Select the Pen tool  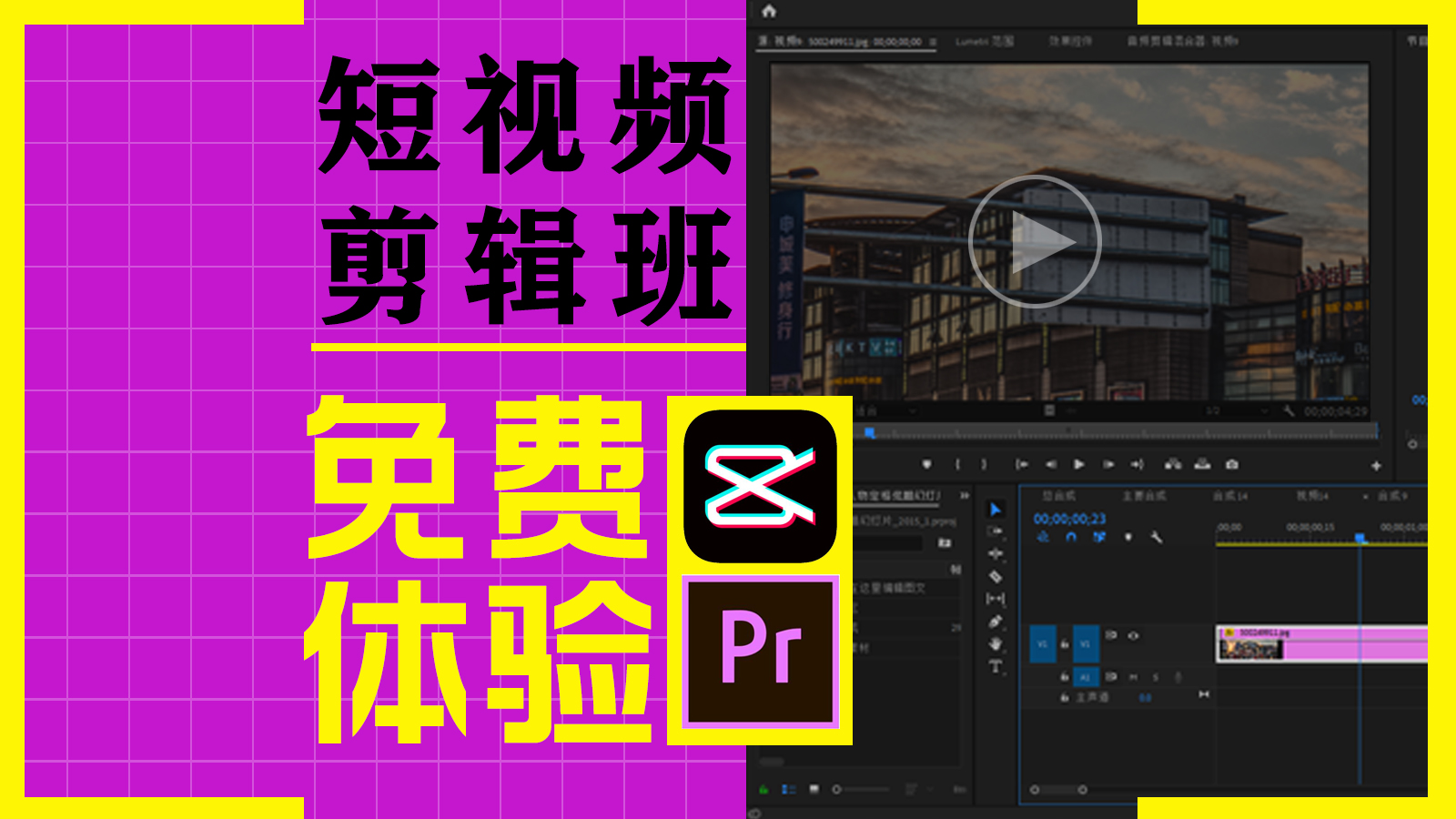pyautogui.click(x=996, y=622)
